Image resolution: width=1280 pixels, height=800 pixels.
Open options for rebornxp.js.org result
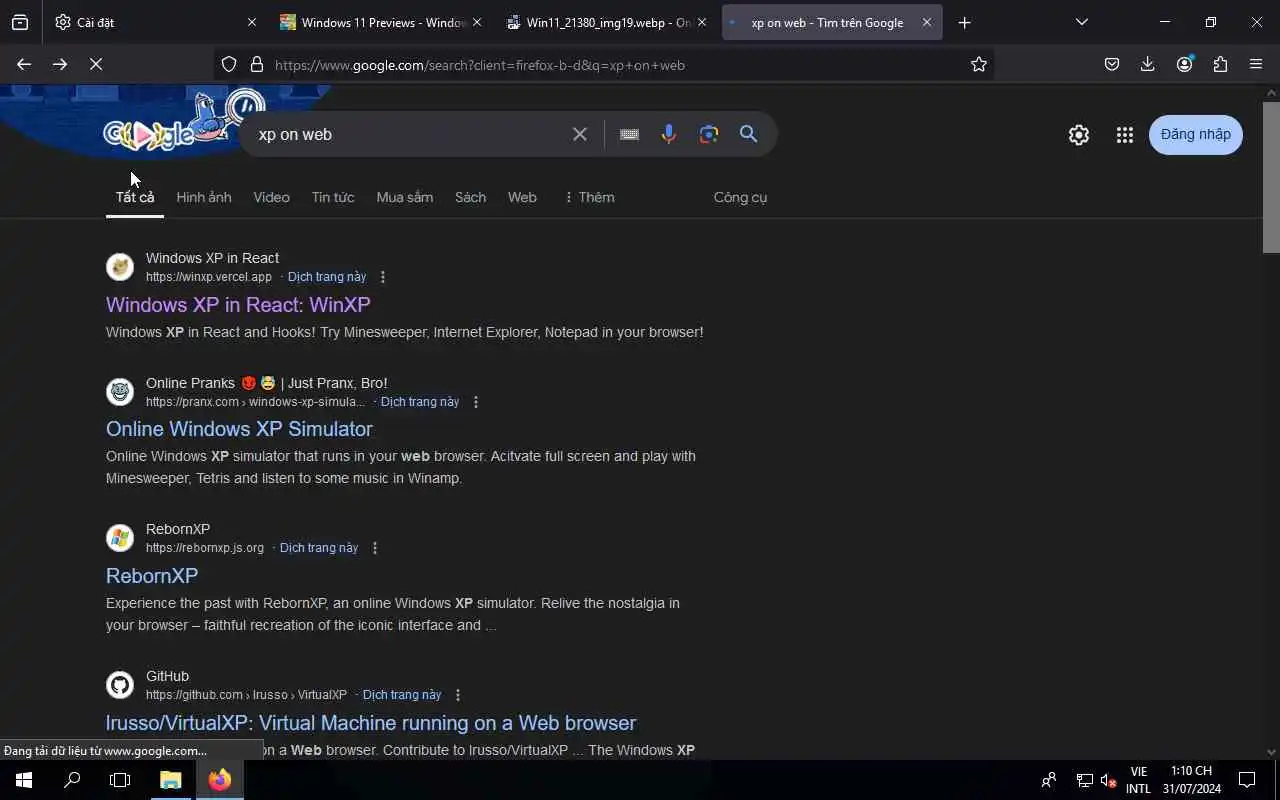374,548
